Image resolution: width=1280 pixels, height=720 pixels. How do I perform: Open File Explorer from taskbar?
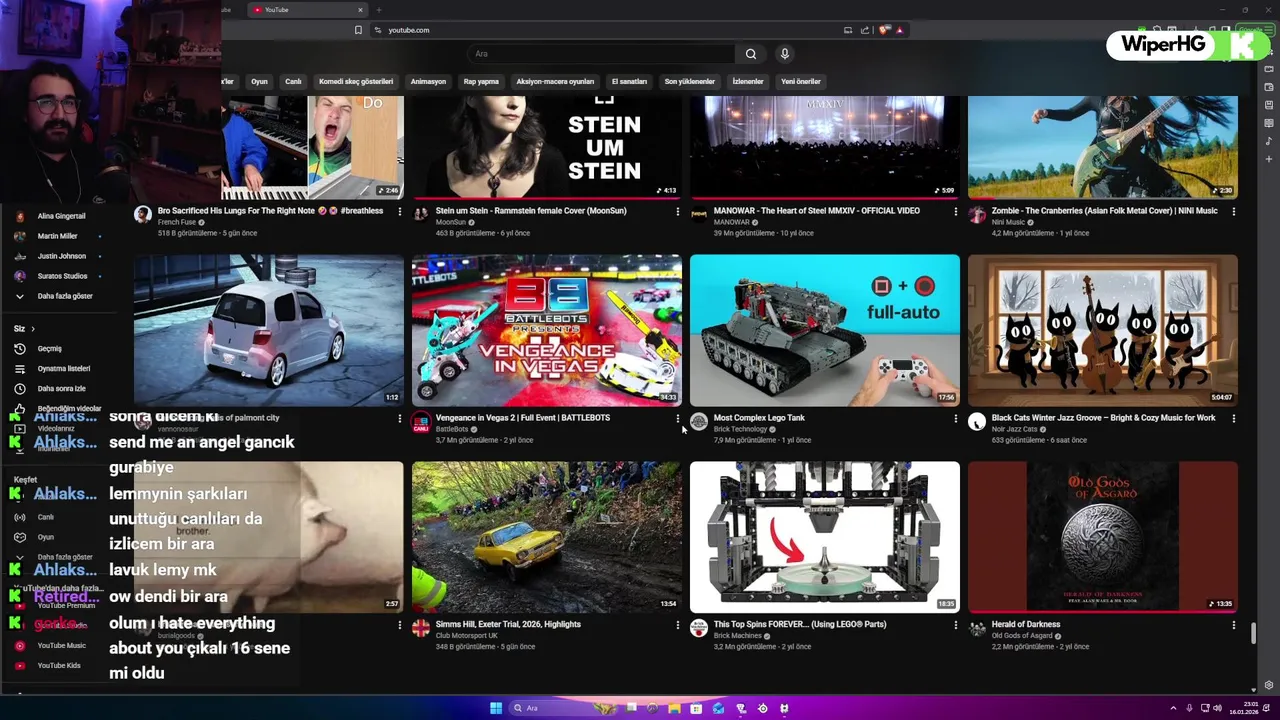pyautogui.click(x=676, y=708)
